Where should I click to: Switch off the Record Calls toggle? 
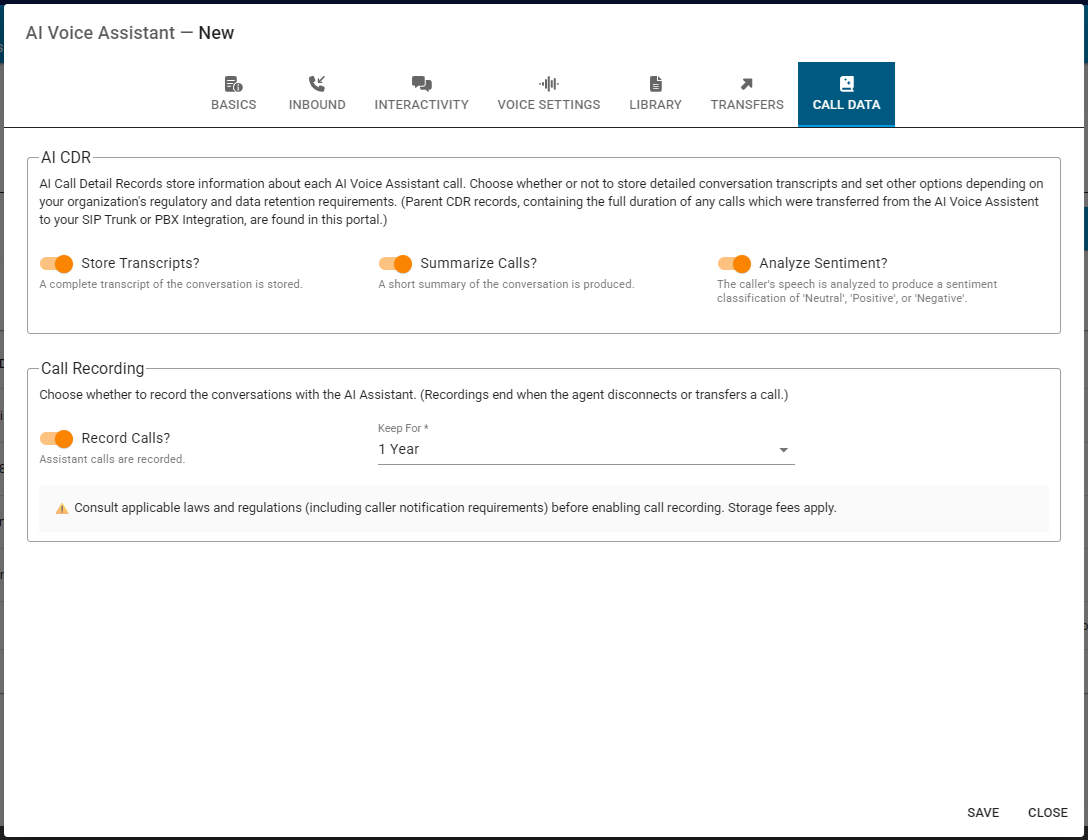click(x=56, y=439)
